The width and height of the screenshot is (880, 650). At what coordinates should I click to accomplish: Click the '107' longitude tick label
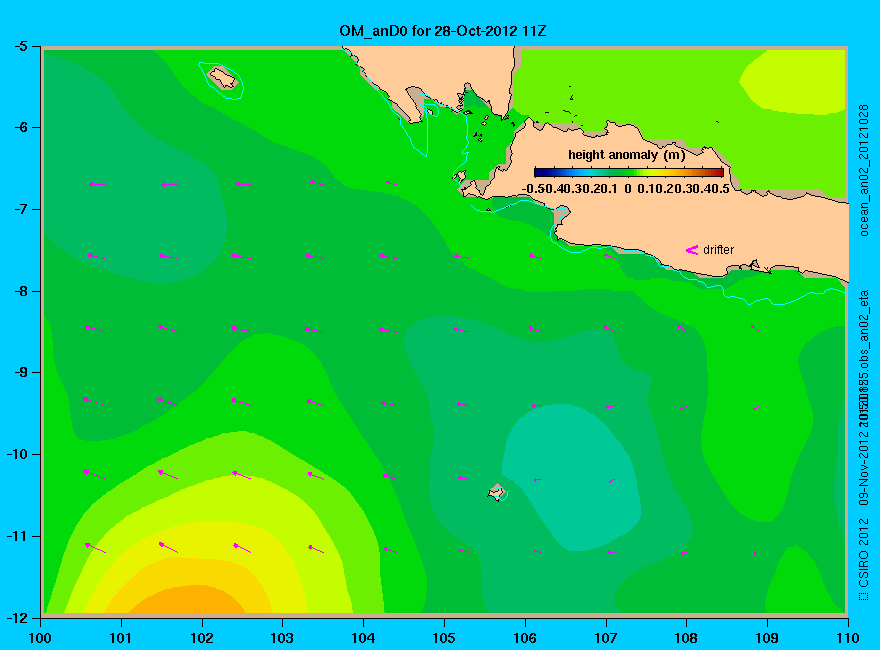[606, 638]
